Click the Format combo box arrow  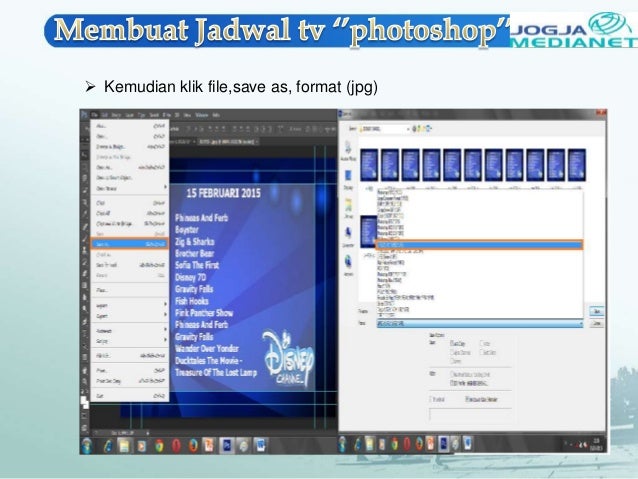[x=581, y=324]
